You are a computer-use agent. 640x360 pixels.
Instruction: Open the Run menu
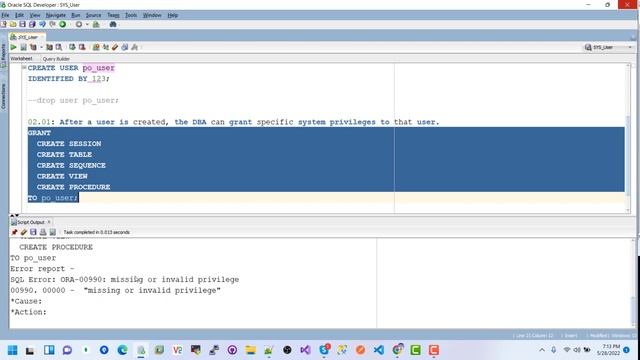pyautogui.click(x=76, y=15)
